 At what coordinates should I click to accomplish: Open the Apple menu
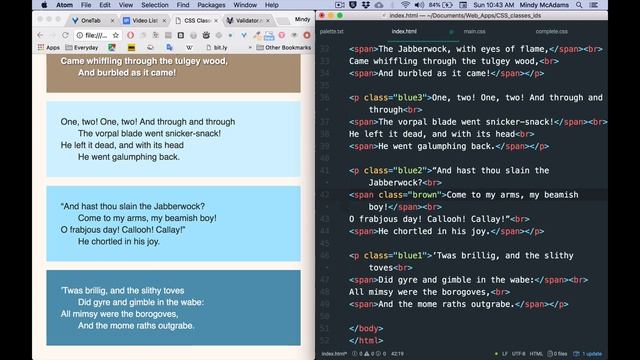click(44, 5)
